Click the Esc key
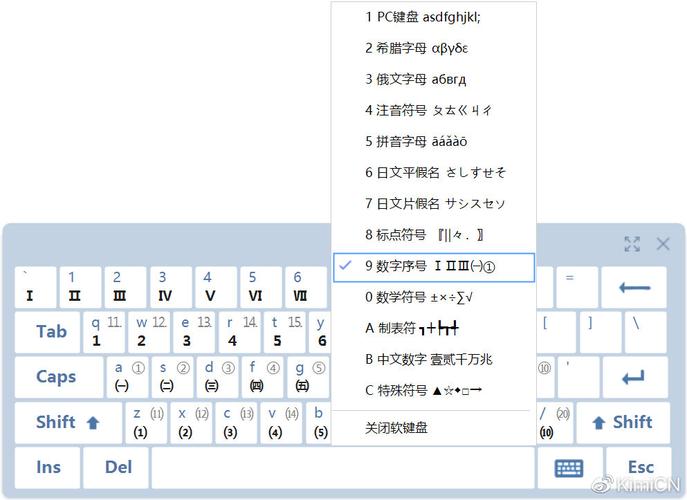 (639, 468)
